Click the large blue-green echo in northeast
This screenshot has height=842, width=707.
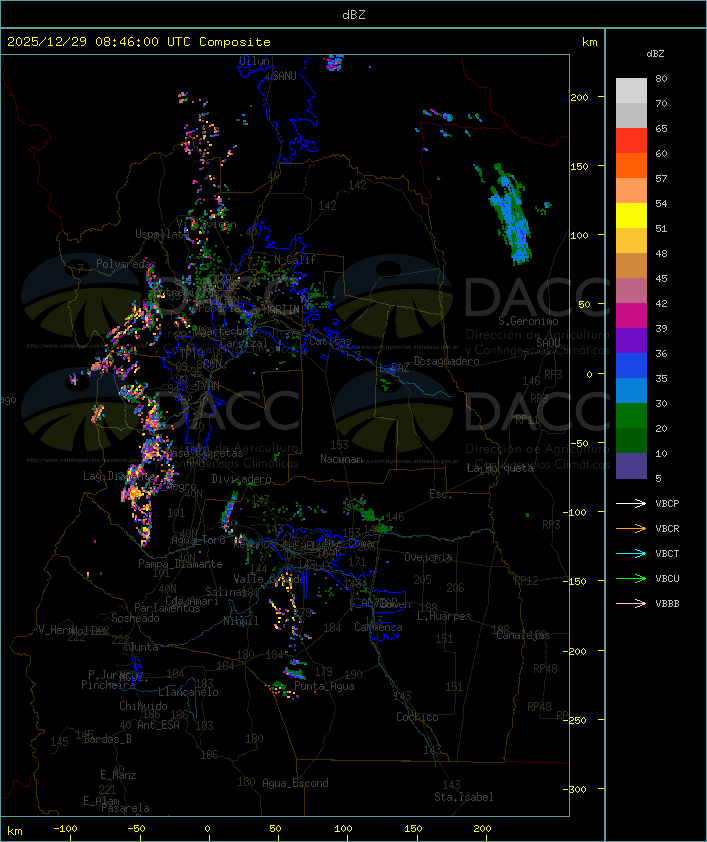click(511, 214)
